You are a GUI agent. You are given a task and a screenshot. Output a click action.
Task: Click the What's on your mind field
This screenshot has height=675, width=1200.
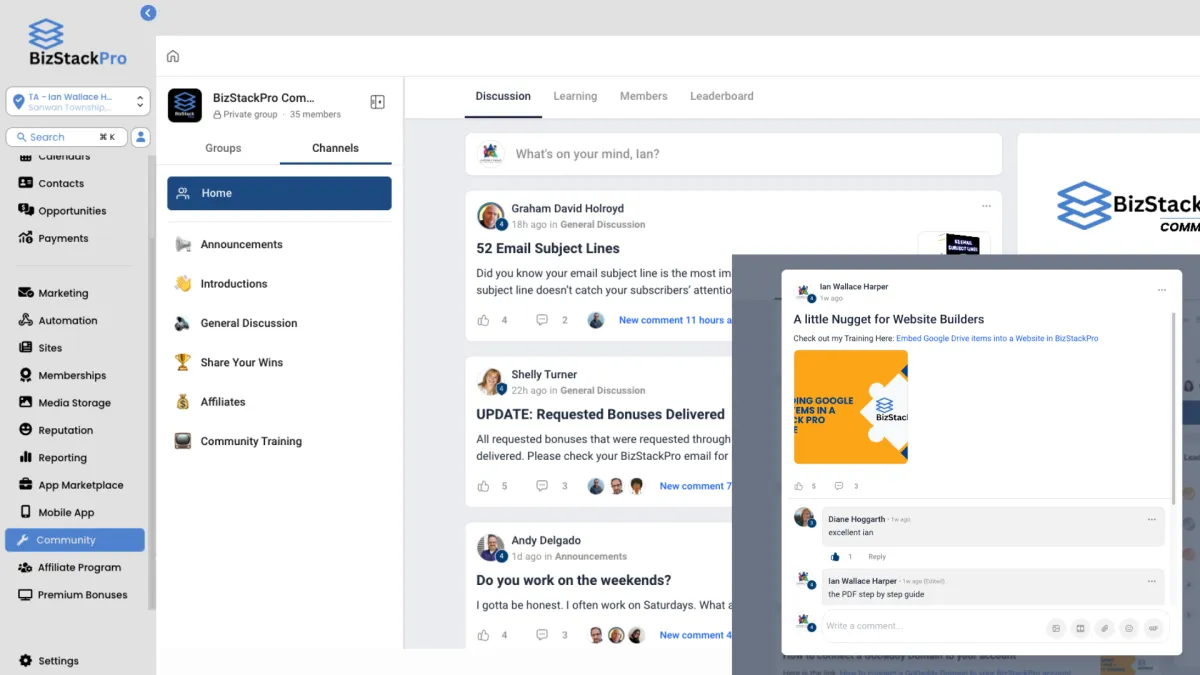click(x=733, y=154)
